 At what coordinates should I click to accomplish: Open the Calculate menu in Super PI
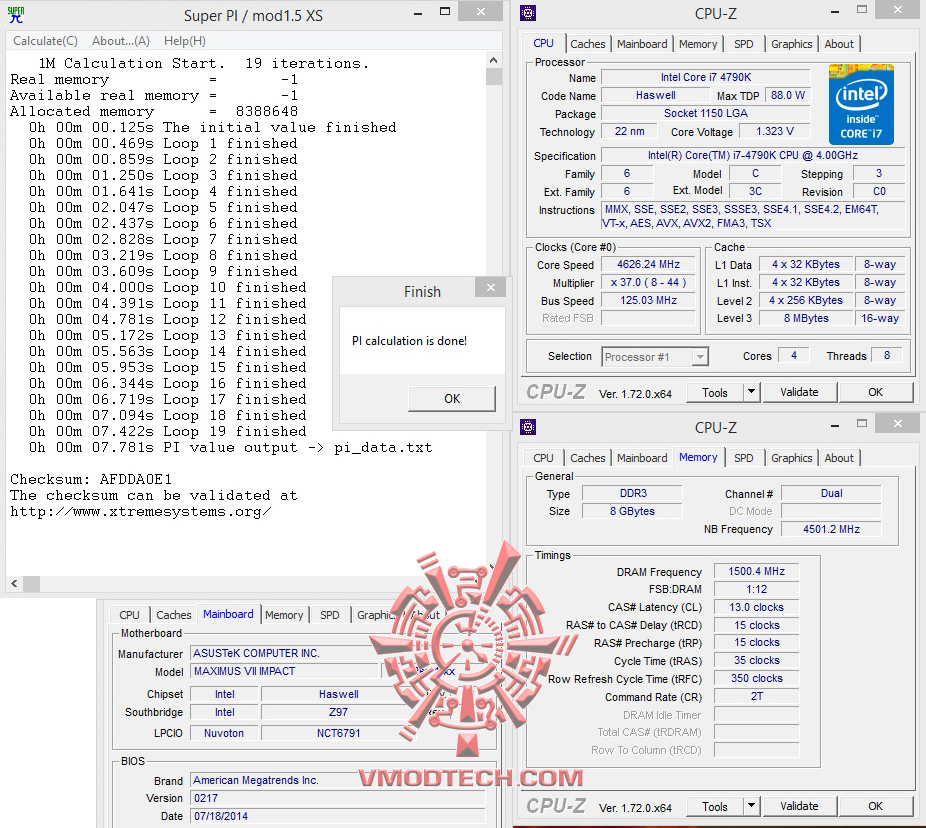pyautogui.click(x=45, y=41)
